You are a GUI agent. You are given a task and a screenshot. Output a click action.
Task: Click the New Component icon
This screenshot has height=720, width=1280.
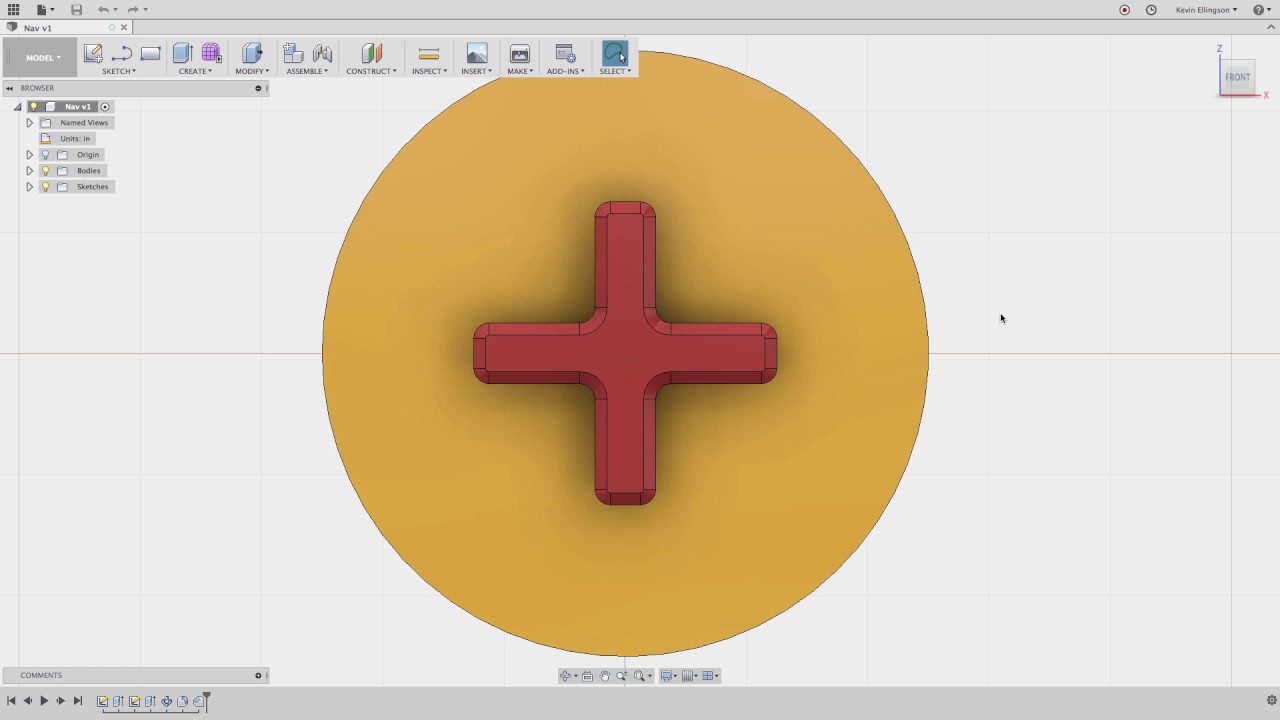[293, 54]
